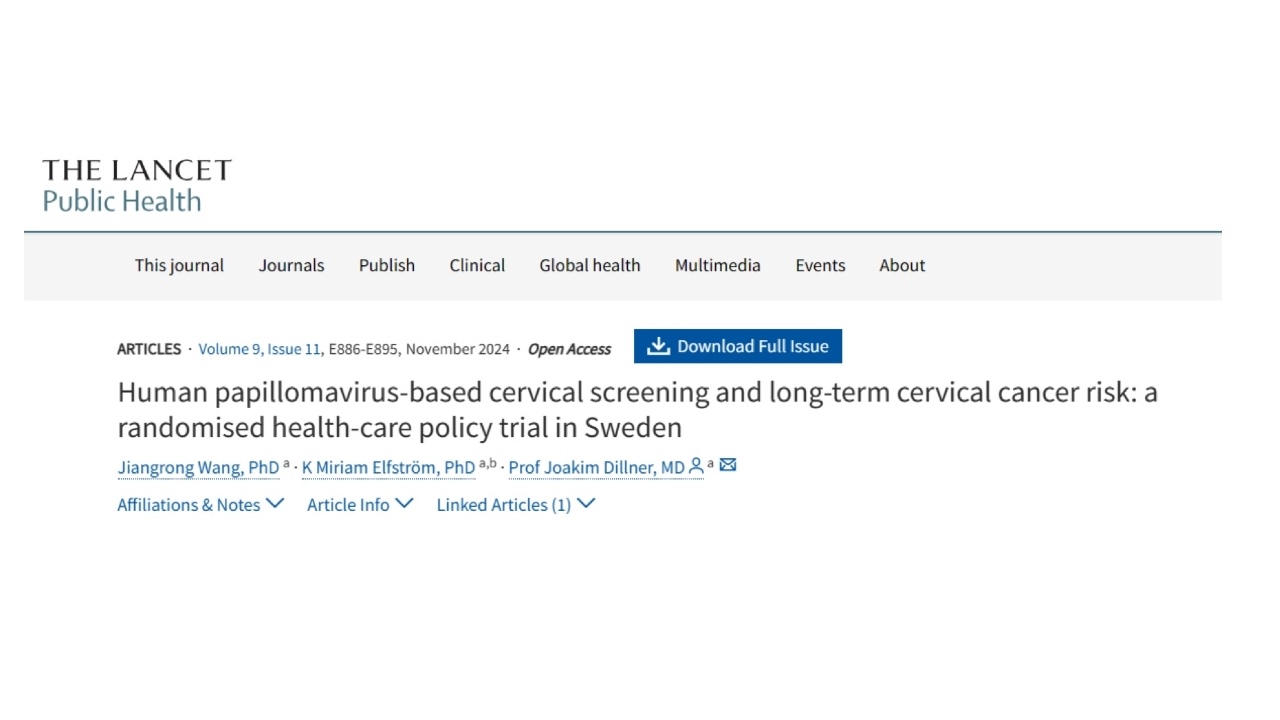Click the download arrow icon on Download Full Issue

coord(657,346)
